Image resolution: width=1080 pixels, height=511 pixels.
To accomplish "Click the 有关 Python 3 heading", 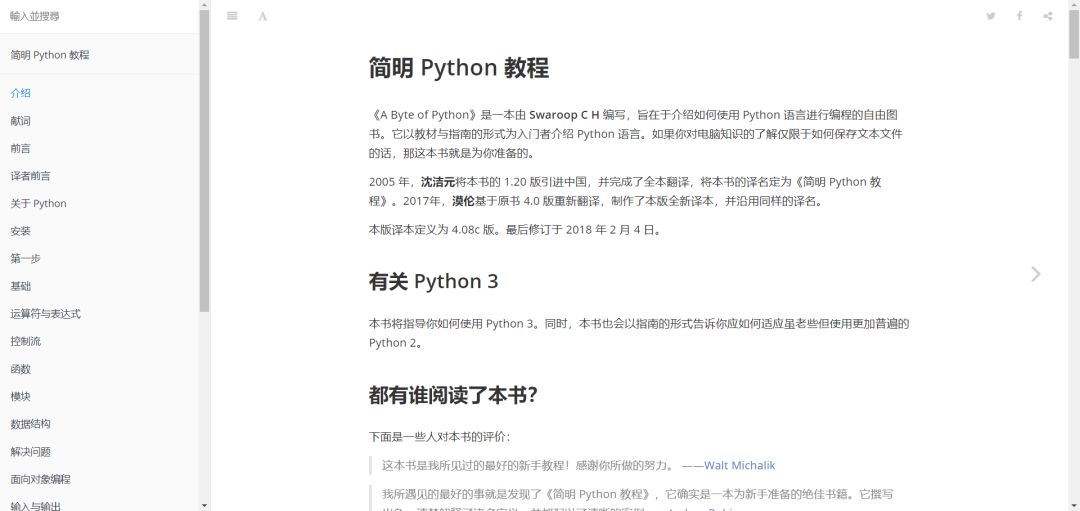I will 433,281.
